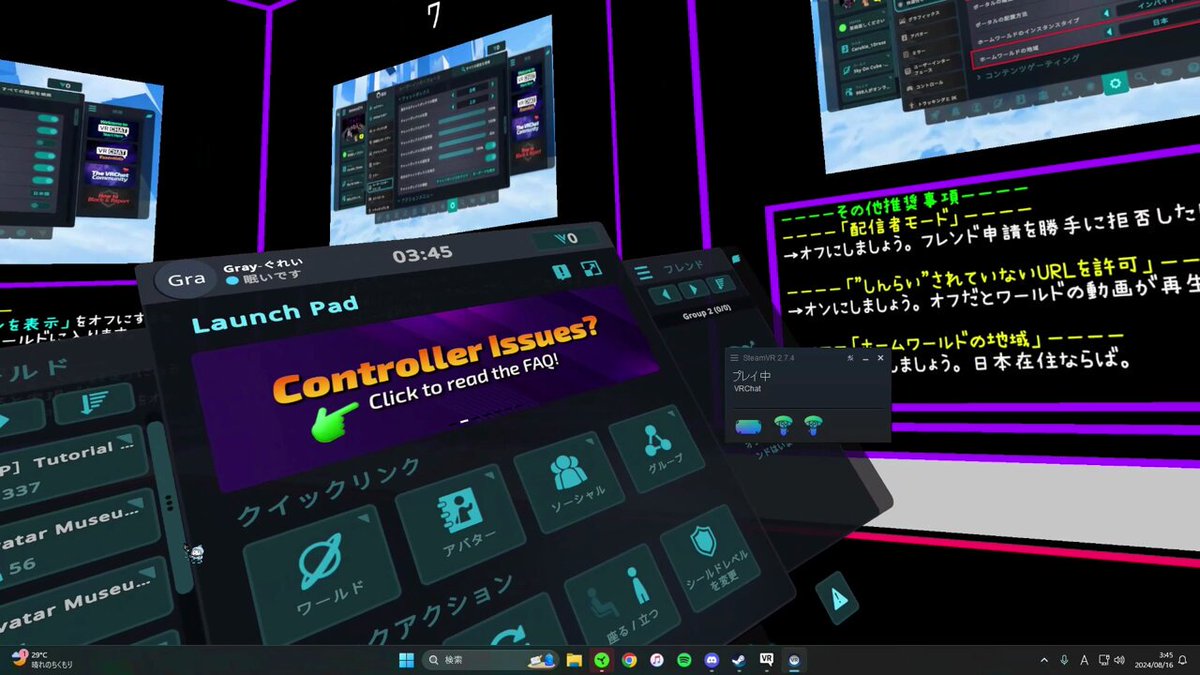
Task: Click the worlds list vertical scrollbar
Action: [168, 510]
